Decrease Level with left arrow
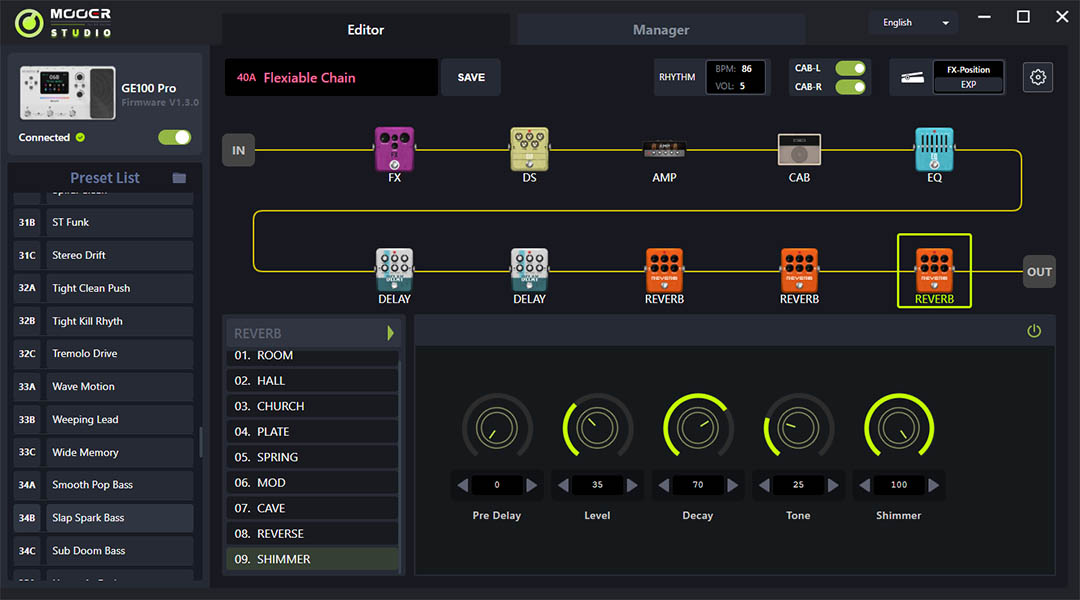 click(x=563, y=485)
